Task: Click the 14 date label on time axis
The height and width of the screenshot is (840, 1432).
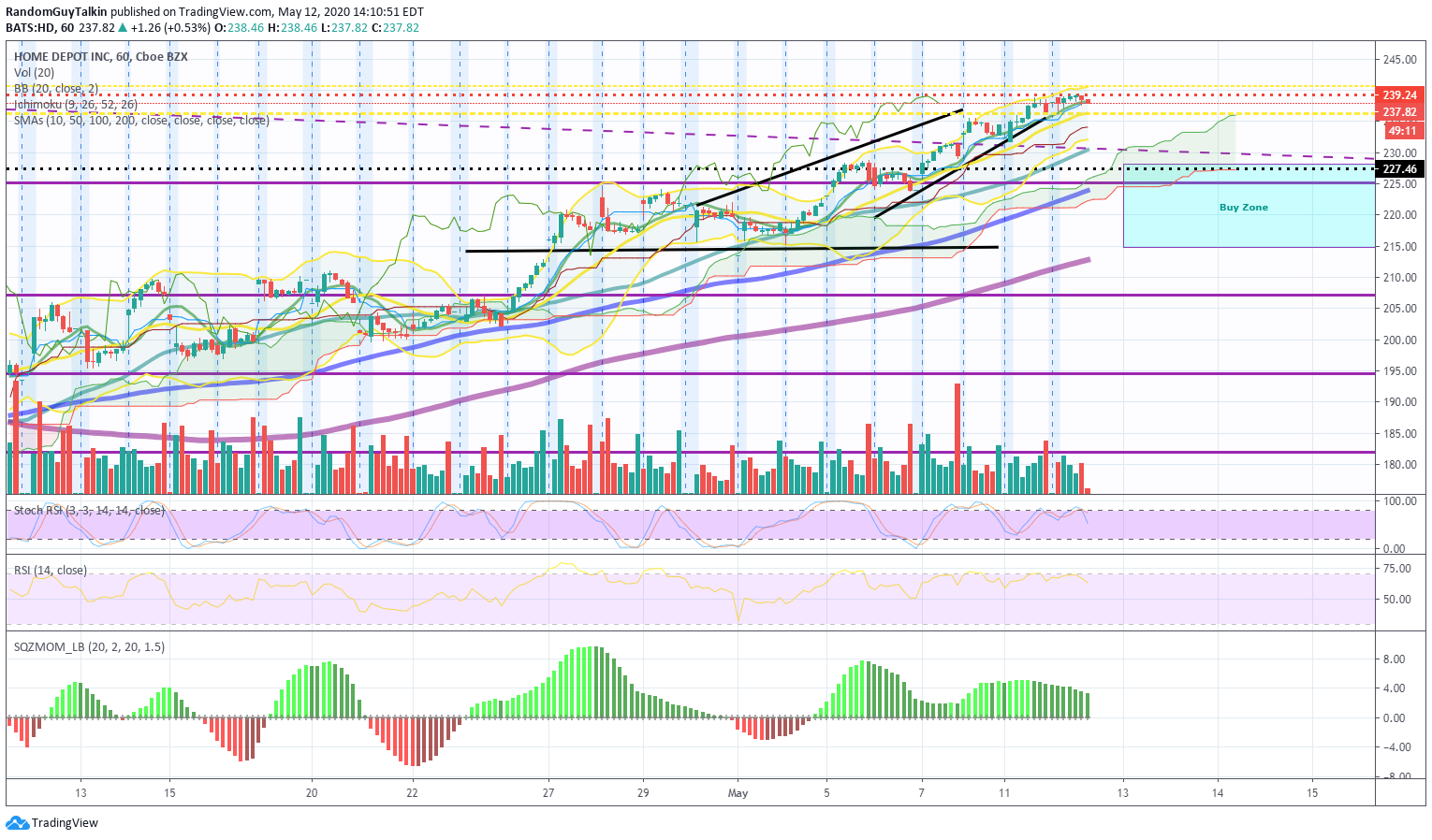Action: tap(1218, 793)
